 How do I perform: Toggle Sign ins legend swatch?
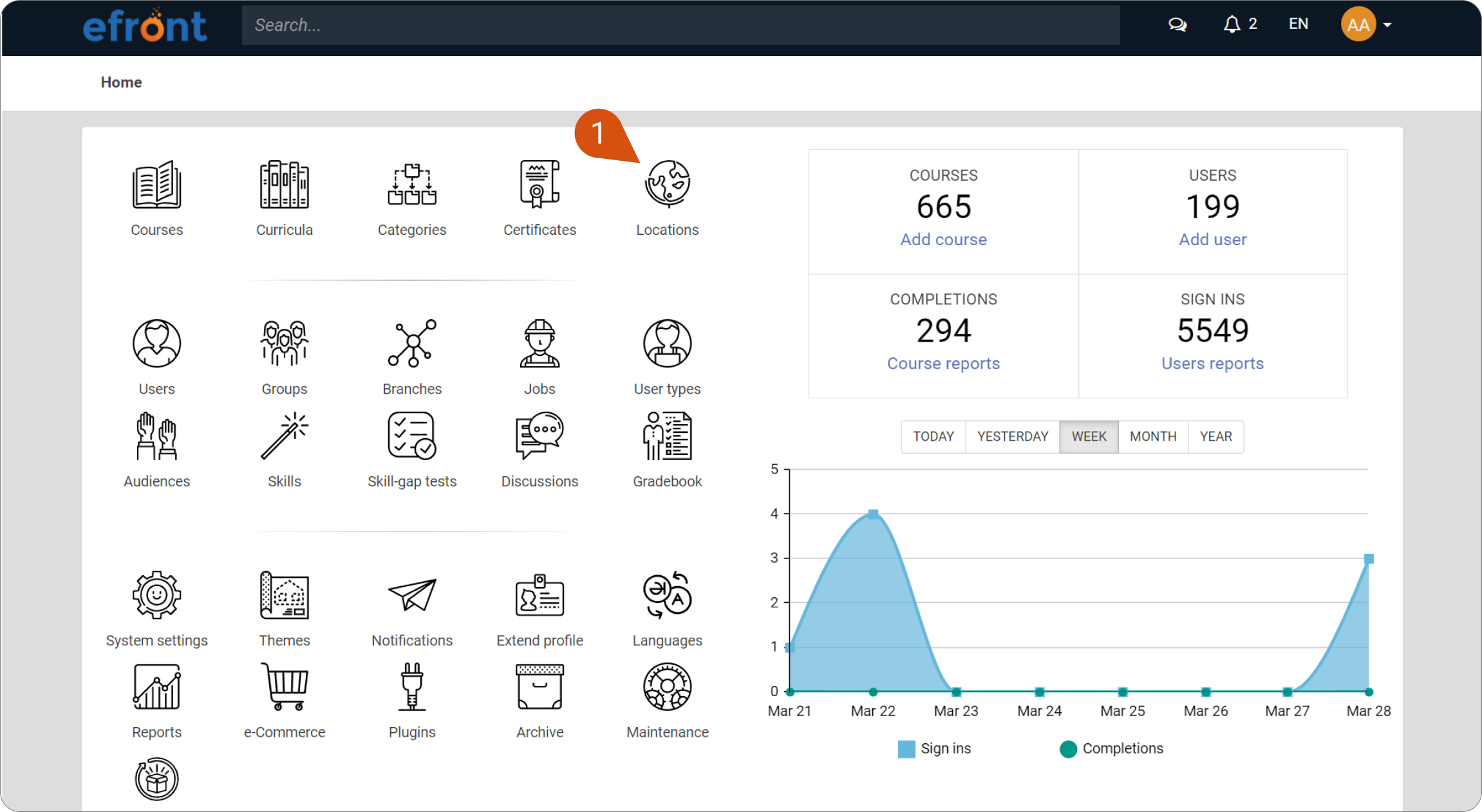tap(906, 749)
